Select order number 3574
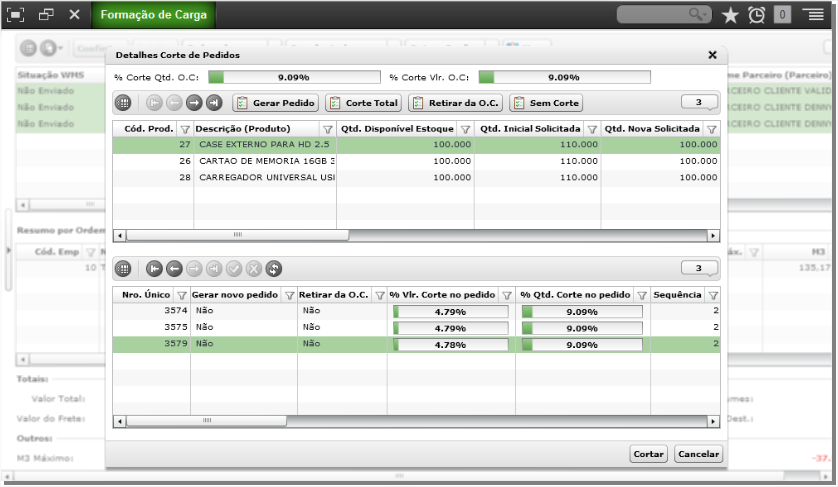Image resolution: width=838 pixels, height=487 pixels. coord(175,311)
